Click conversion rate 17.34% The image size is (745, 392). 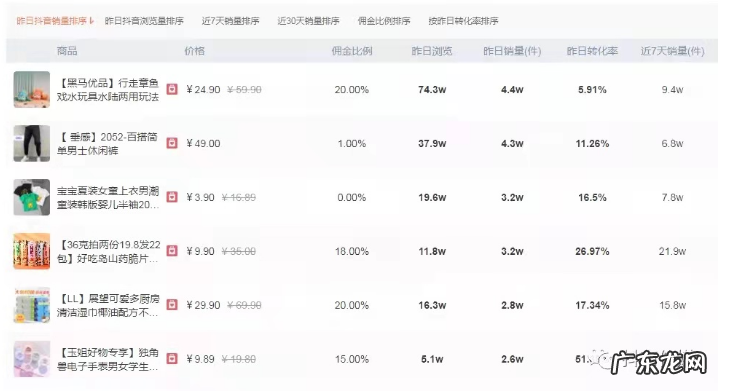coord(592,305)
